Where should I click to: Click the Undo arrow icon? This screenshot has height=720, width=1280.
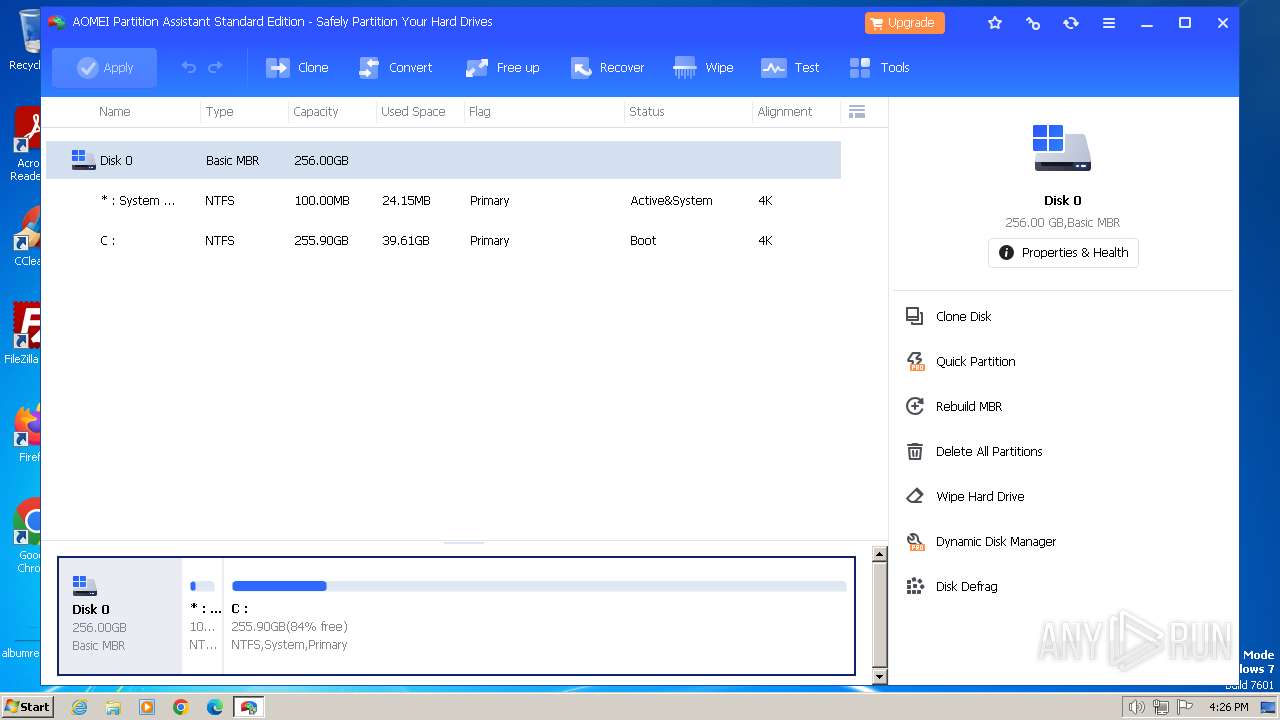tap(188, 67)
